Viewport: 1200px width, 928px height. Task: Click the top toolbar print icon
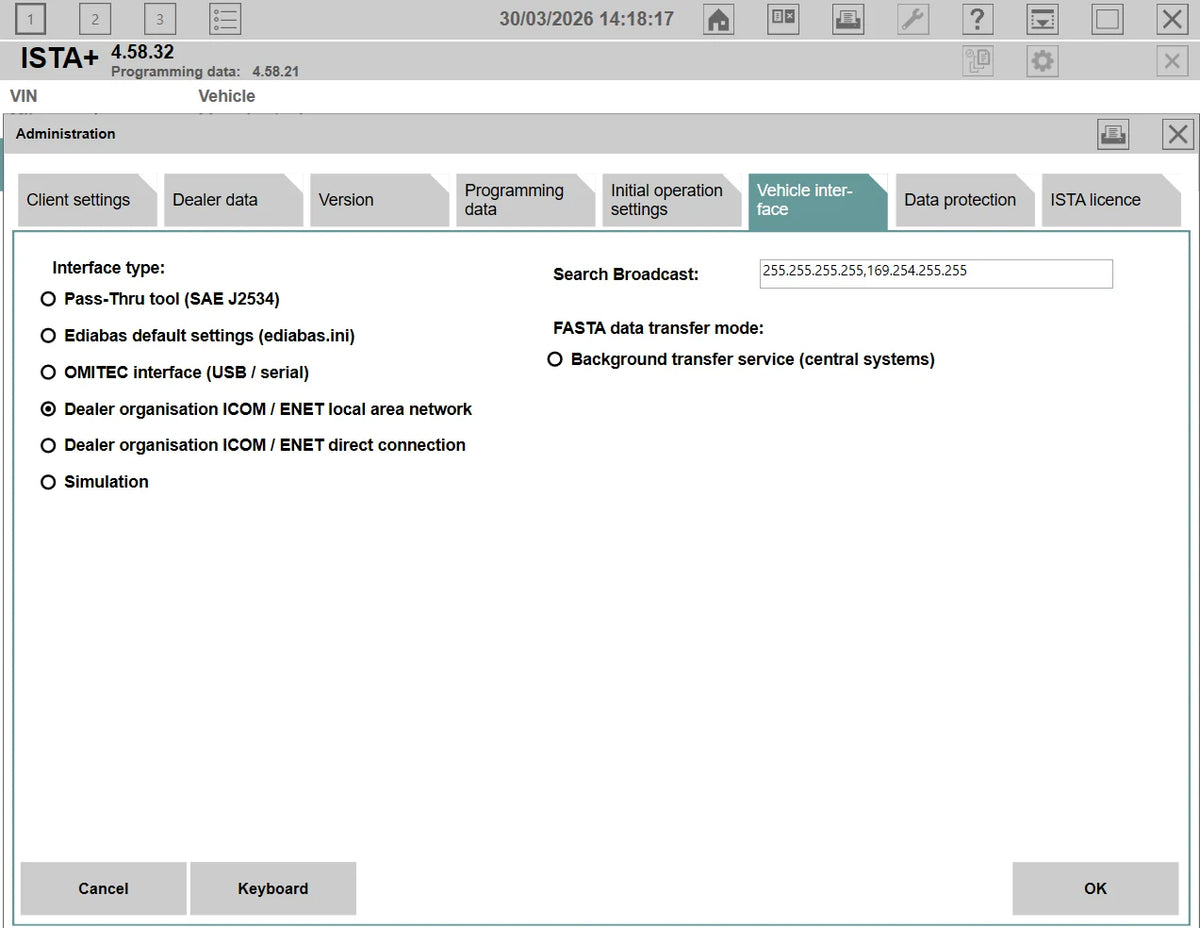click(x=848, y=19)
